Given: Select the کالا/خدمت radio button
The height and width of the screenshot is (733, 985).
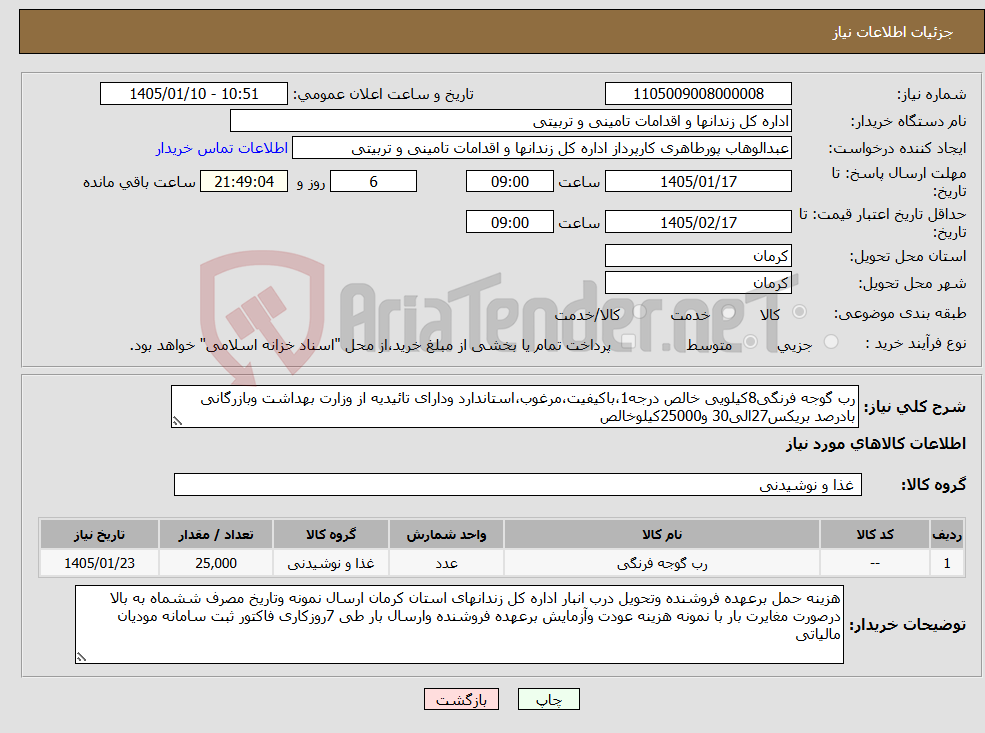Looking at the screenshot, I should [x=639, y=312].
